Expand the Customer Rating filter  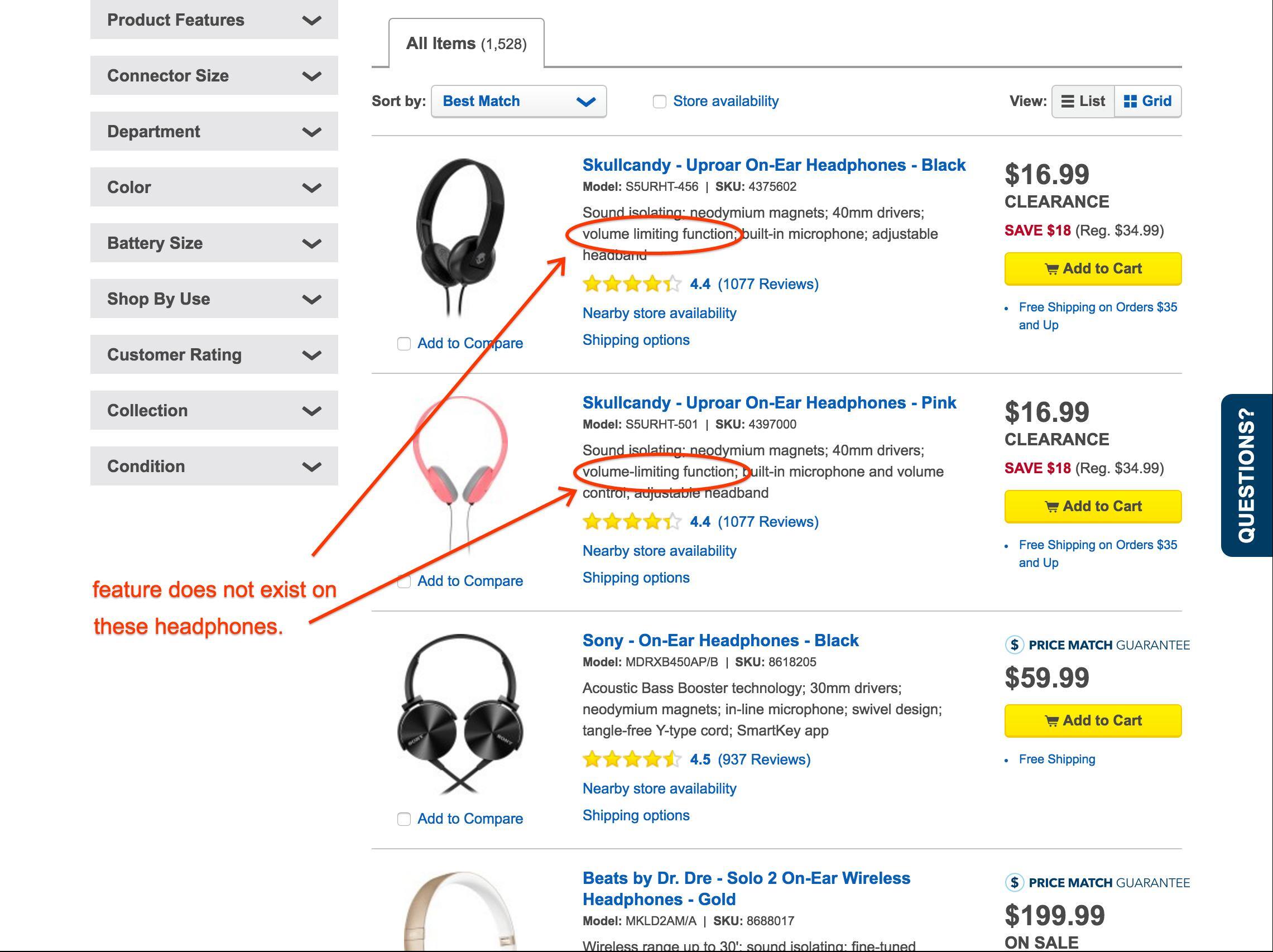coord(214,354)
